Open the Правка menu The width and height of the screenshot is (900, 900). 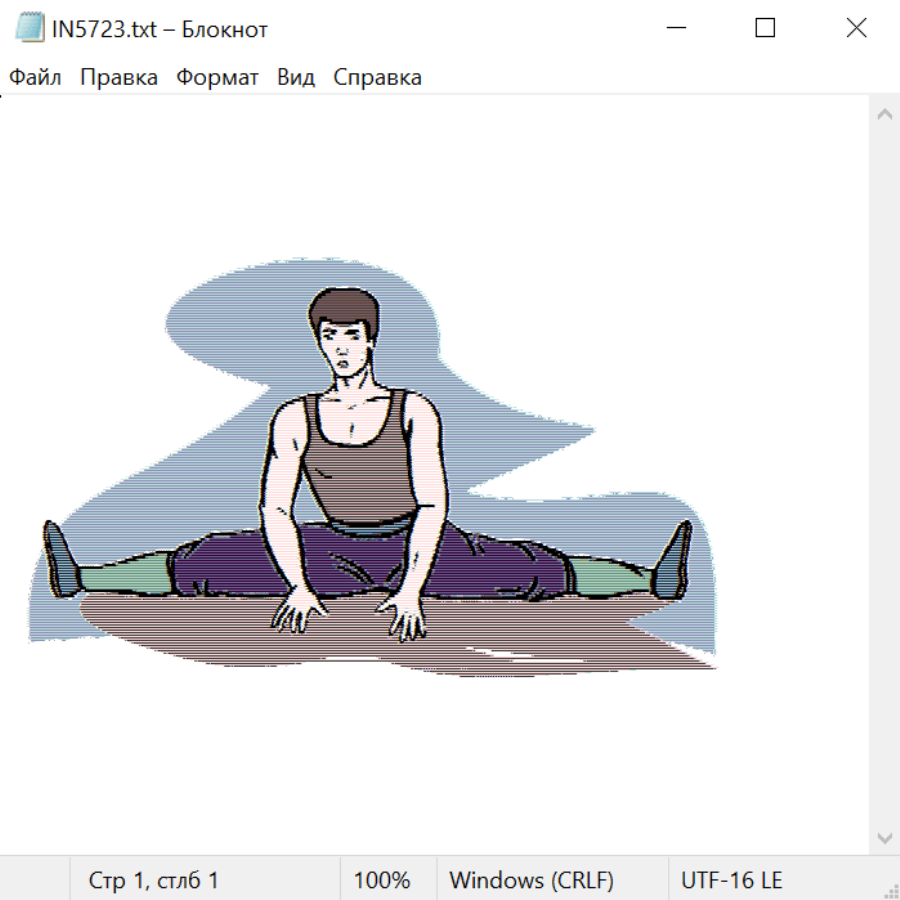119,78
